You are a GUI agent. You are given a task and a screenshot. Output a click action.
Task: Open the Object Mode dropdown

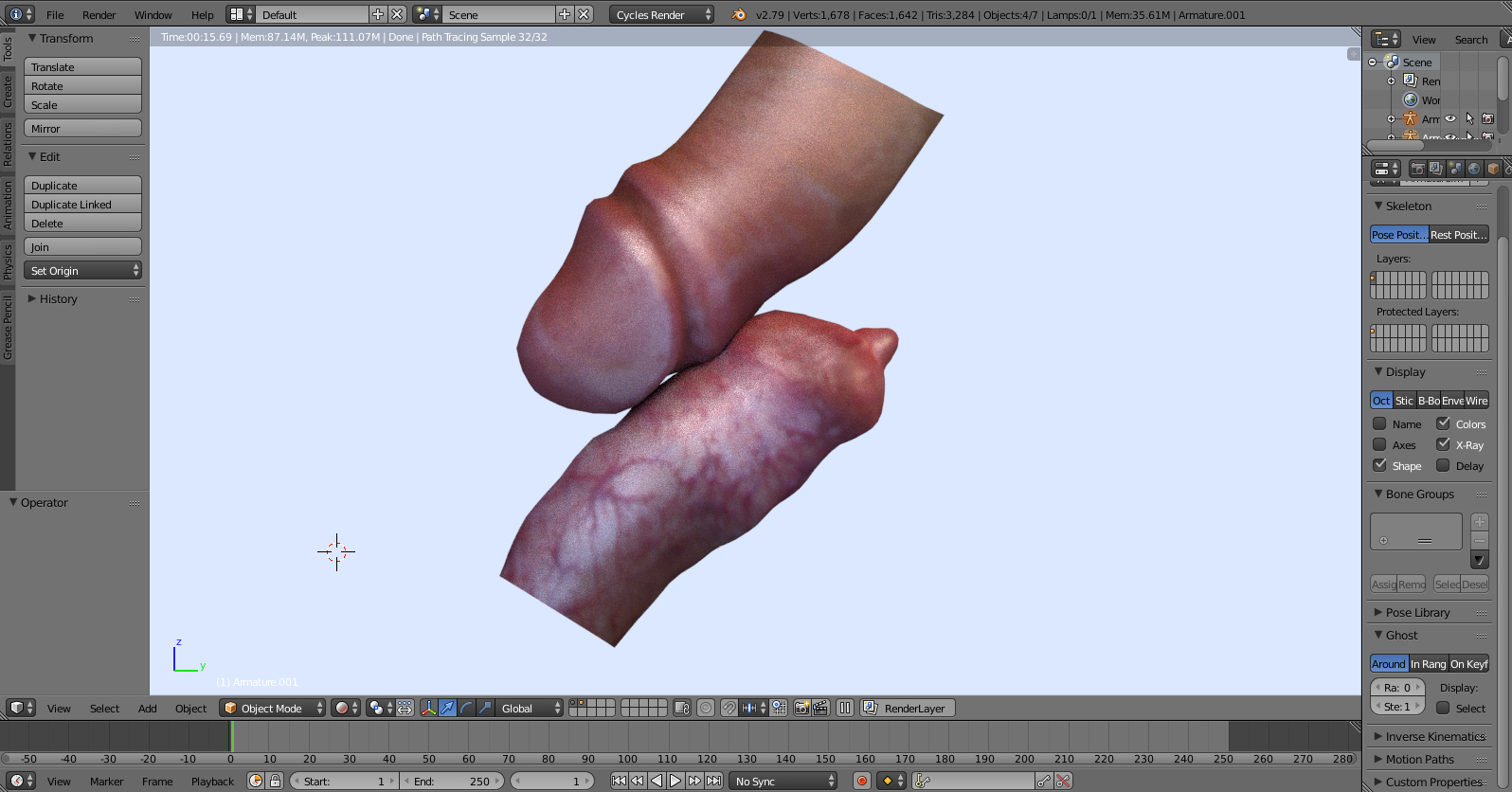click(x=273, y=708)
